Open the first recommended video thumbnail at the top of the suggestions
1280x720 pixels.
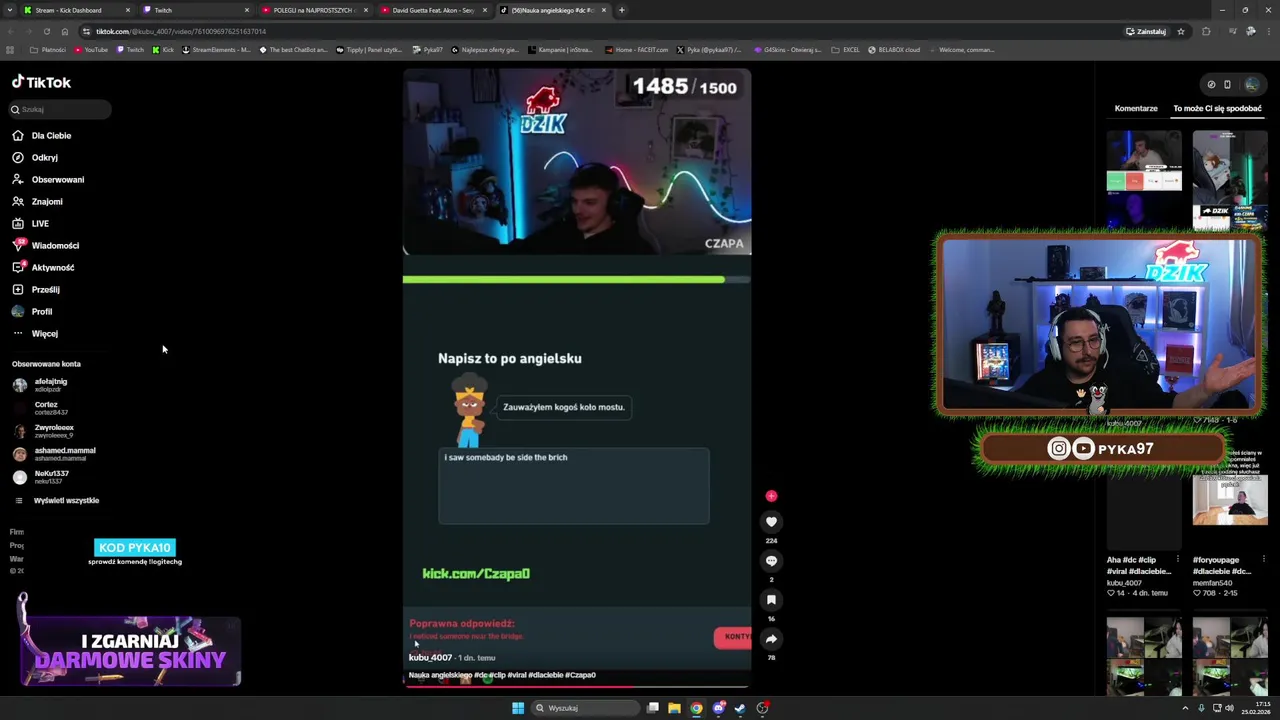click(1144, 180)
